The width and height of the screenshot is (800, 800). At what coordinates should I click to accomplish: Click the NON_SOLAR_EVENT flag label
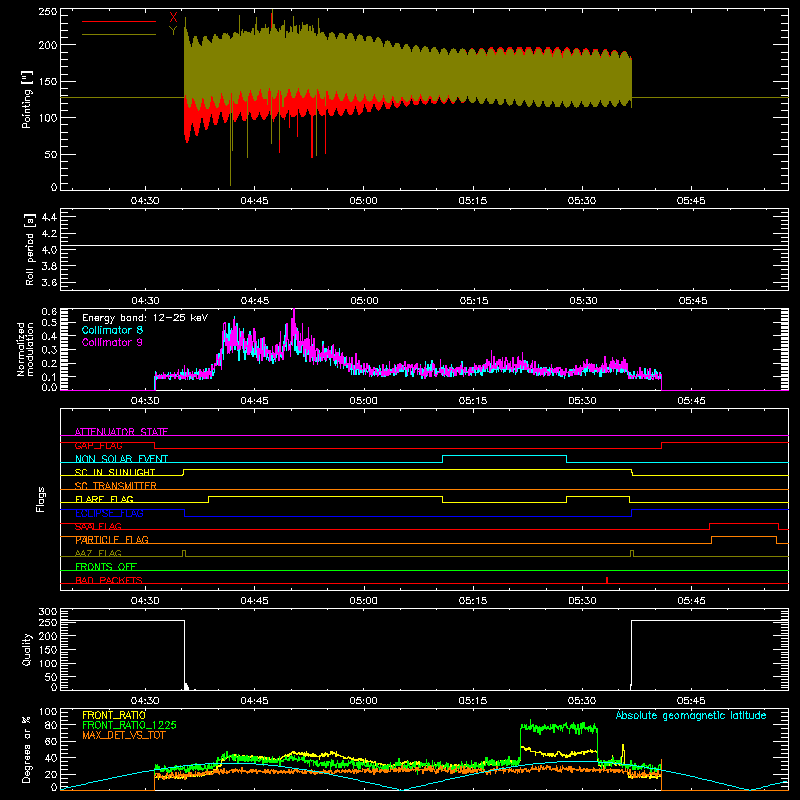click(x=121, y=459)
